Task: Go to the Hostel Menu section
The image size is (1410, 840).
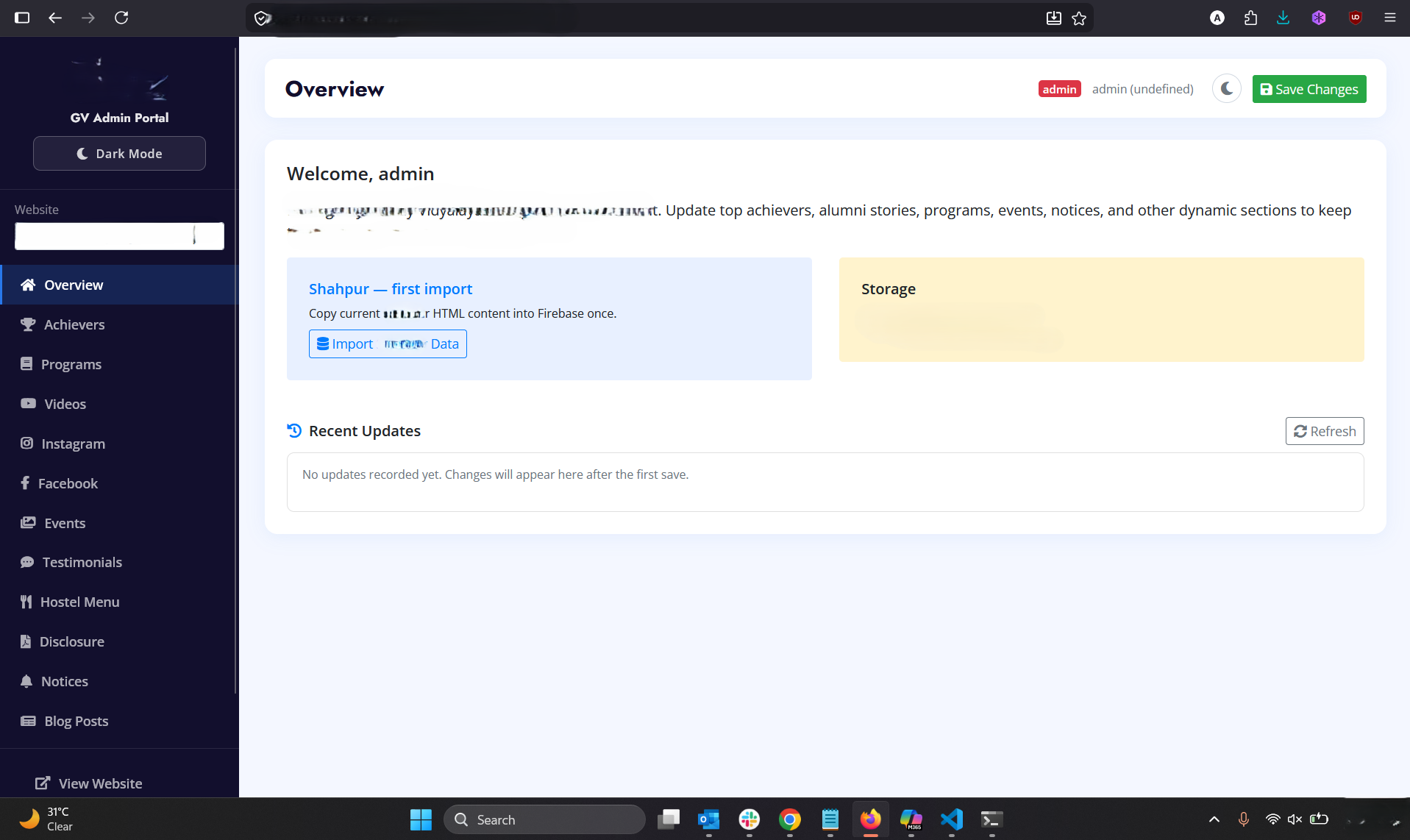Action: click(x=119, y=602)
